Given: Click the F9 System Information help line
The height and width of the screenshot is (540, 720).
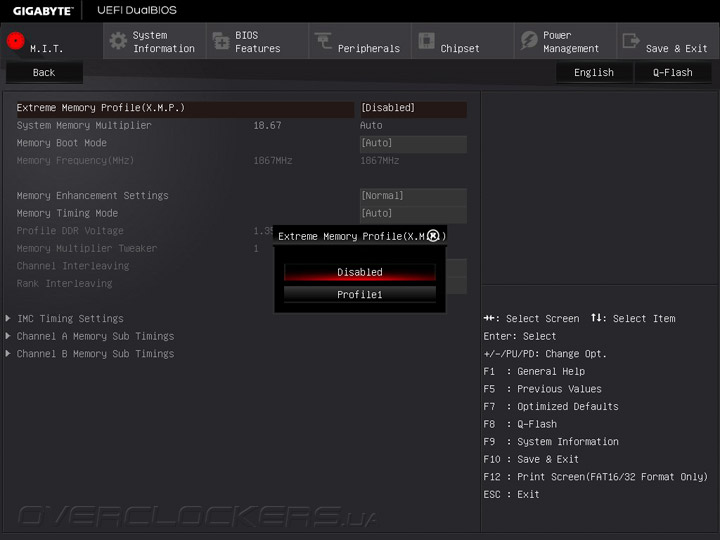Looking at the screenshot, I should [x=551, y=442].
